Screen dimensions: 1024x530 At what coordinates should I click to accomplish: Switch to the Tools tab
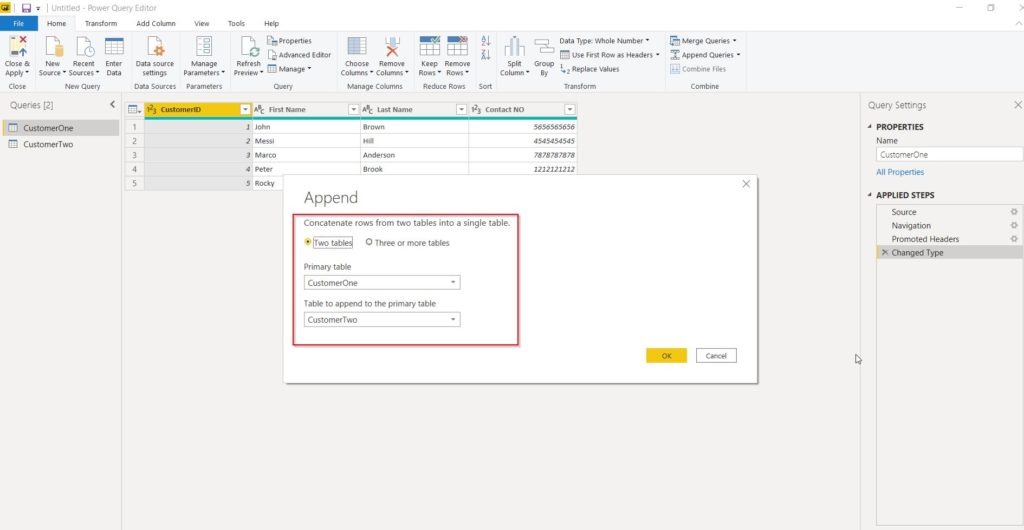pos(236,23)
